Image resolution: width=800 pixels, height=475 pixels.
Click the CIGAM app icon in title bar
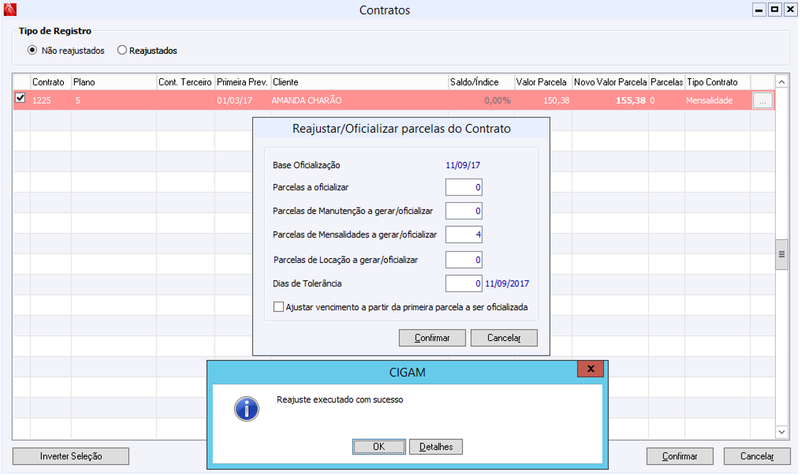point(10,10)
